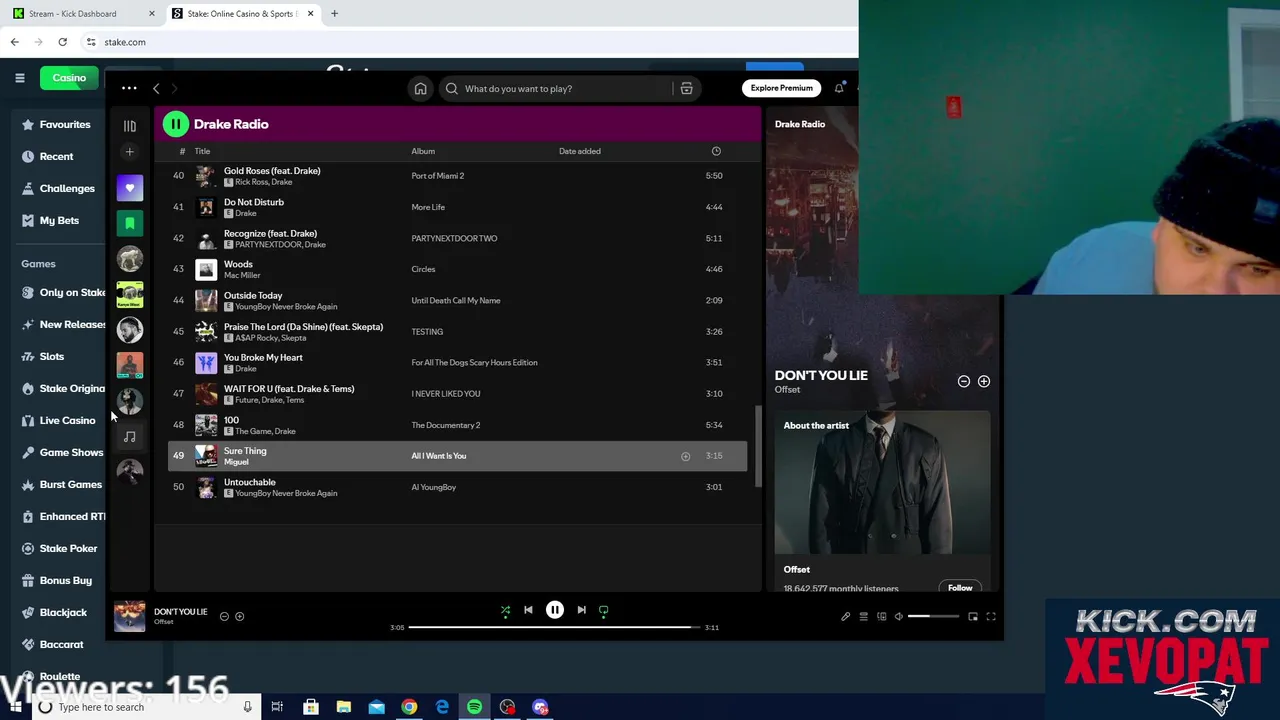This screenshot has height=720, width=1280.
Task: Add DON'T YOU LIE to a playlist via the panel's plus icon
Action: point(984,381)
